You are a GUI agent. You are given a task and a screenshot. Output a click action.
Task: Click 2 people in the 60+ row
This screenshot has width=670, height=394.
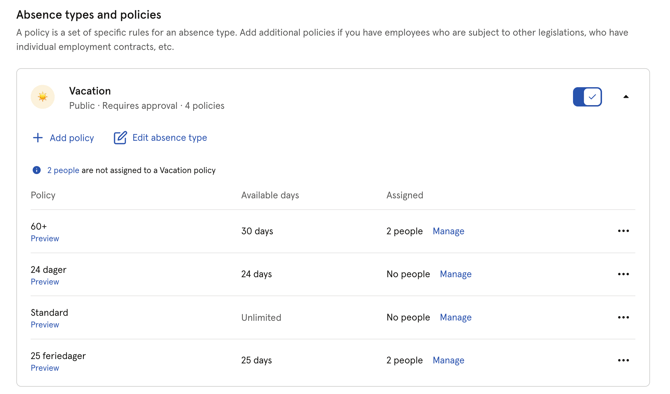[404, 231]
